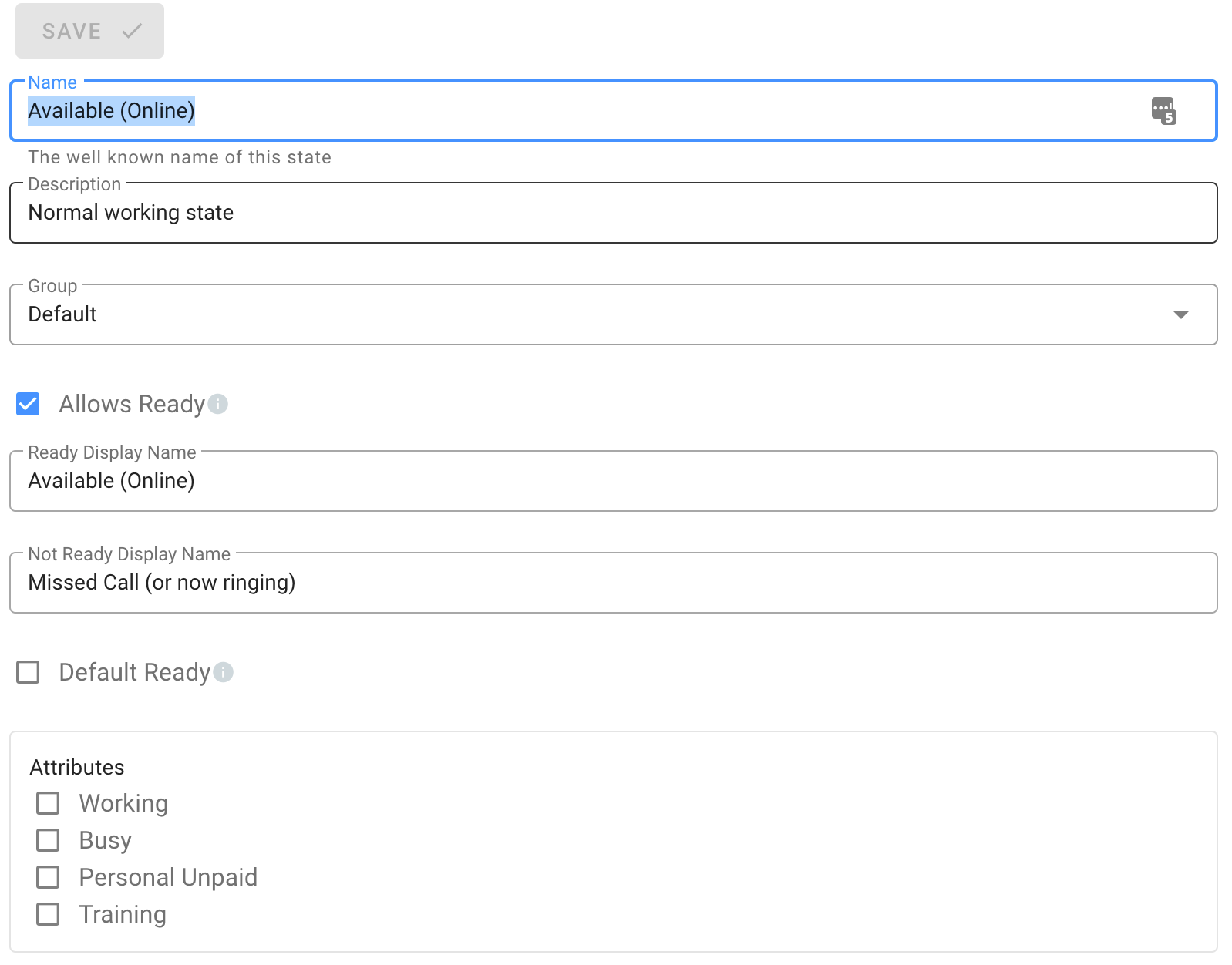
Task: Click the password manager icon in Name field
Action: coord(1163,111)
